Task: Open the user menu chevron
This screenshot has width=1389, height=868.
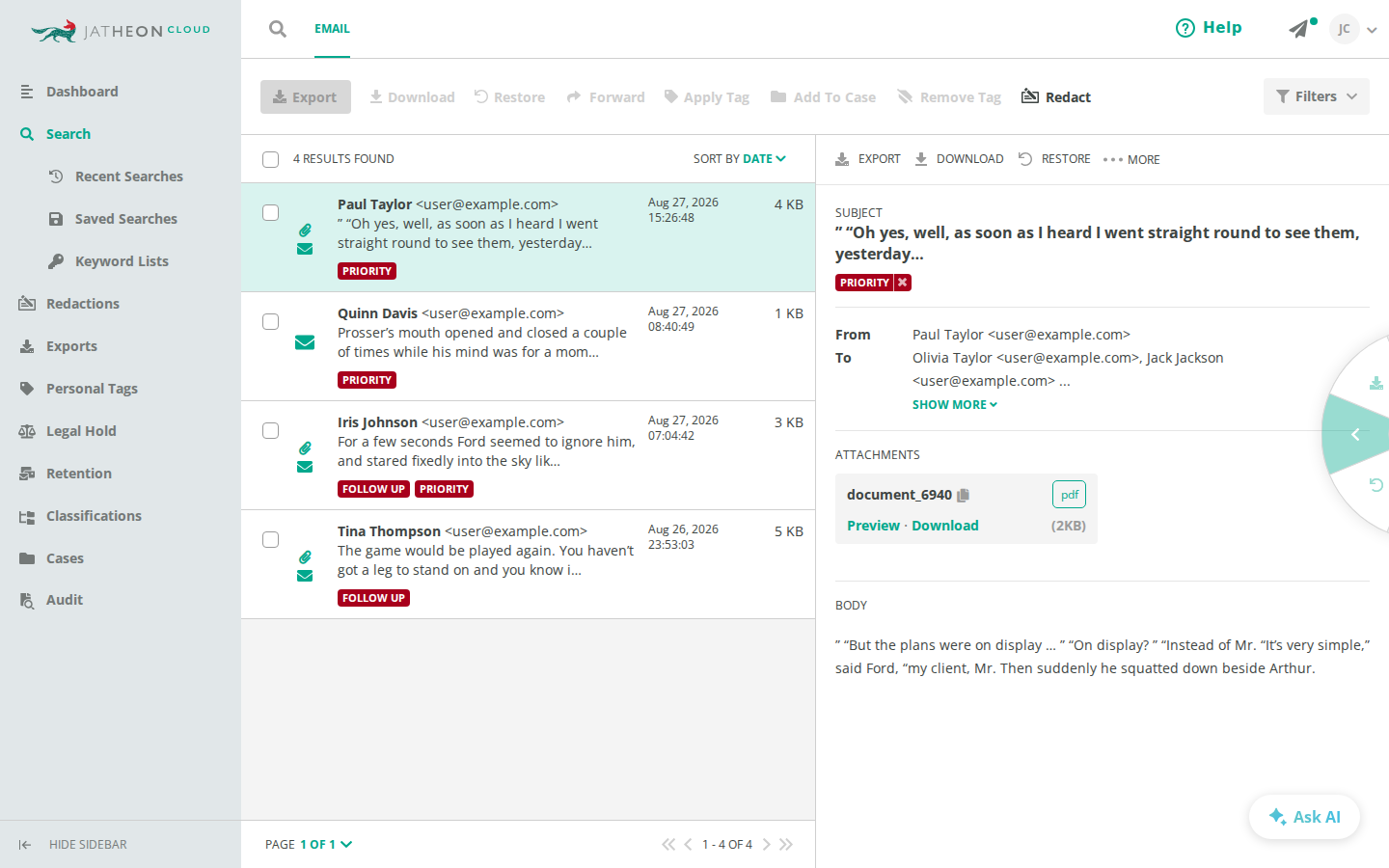Action: [x=1372, y=30]
